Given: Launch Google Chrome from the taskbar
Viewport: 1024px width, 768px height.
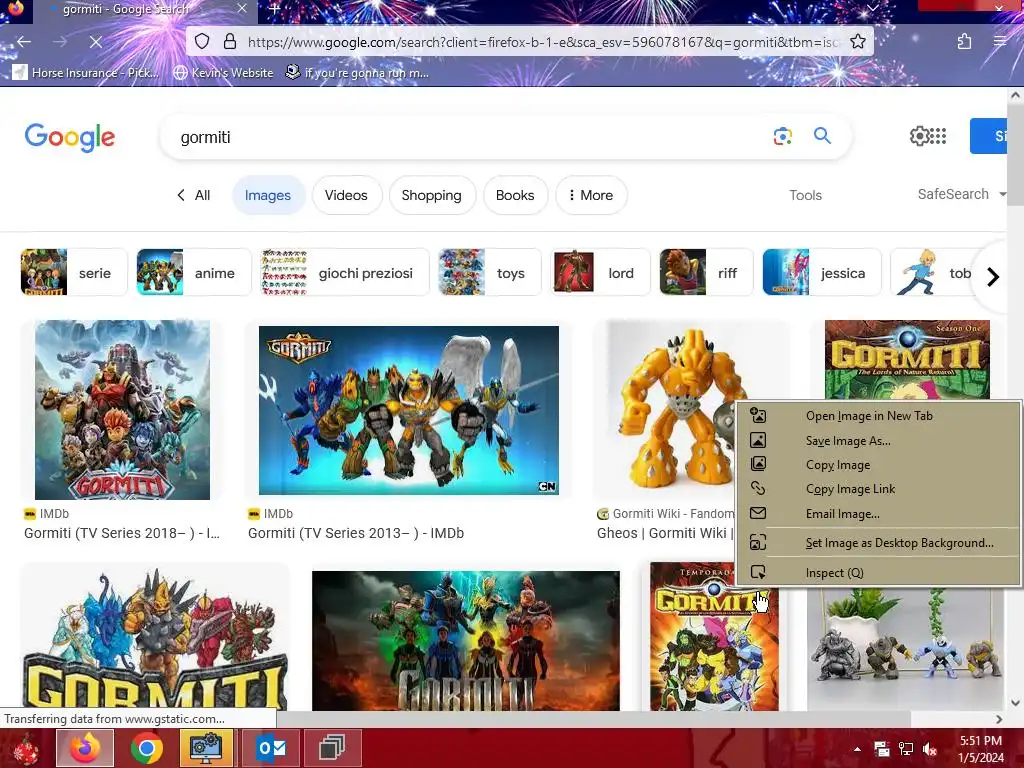Looking at the screenshot, I should [x=146, y=748].
